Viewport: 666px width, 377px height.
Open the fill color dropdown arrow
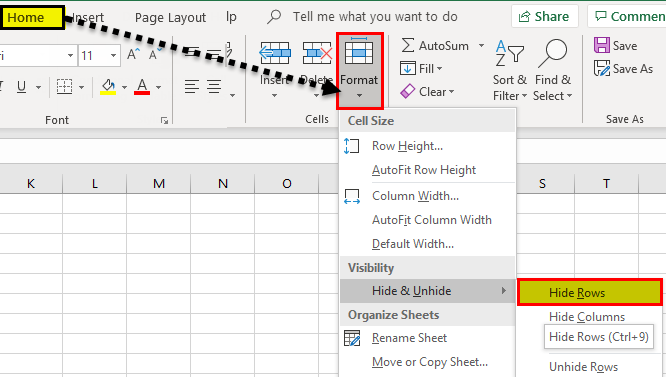(124, 88)
